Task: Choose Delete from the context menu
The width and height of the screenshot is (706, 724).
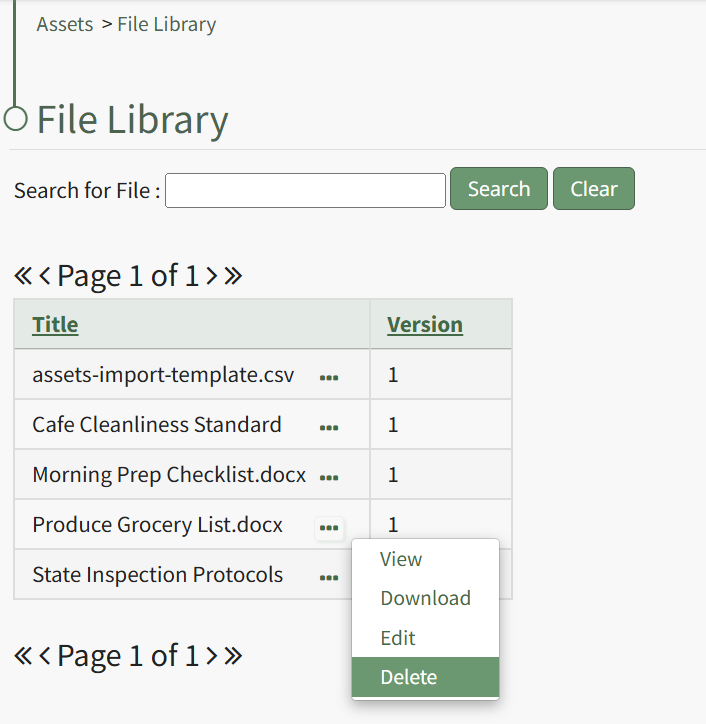Action: 408,677
